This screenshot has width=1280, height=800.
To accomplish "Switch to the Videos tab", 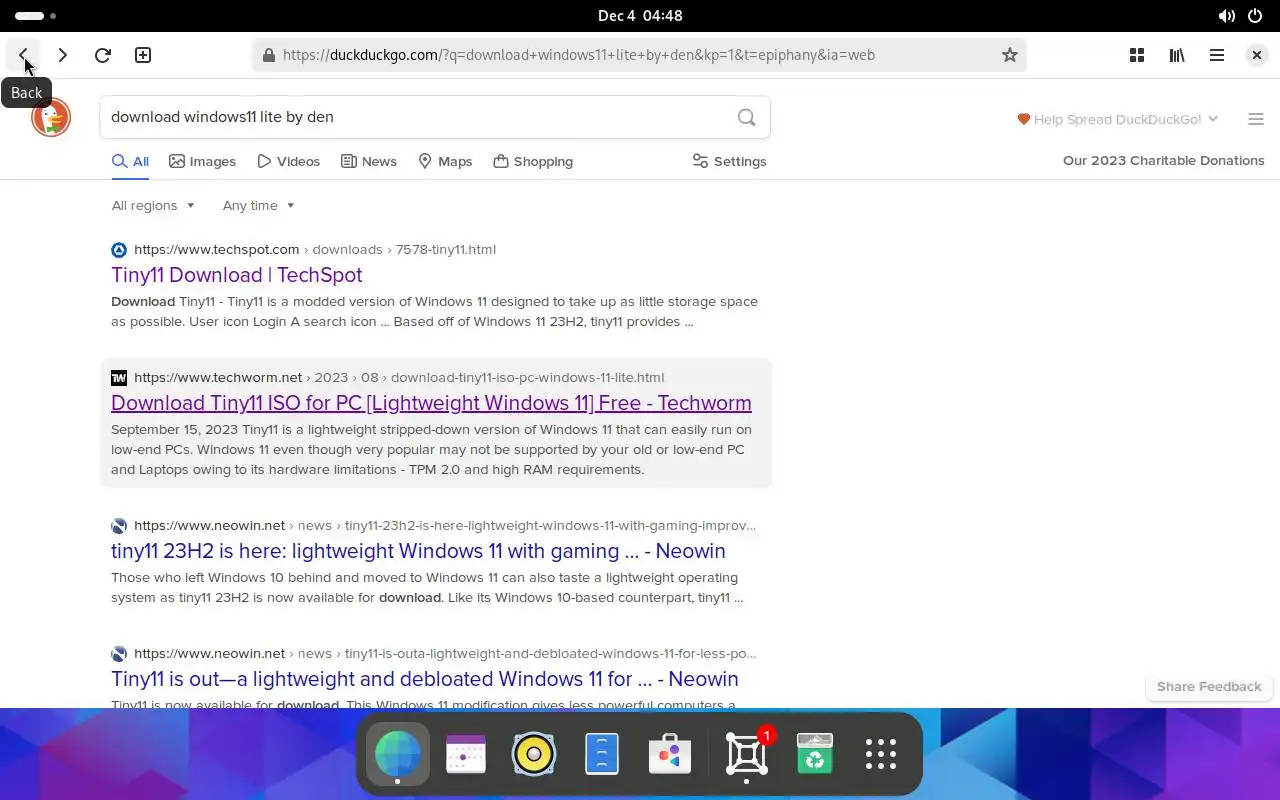I will tap(288, 161).
